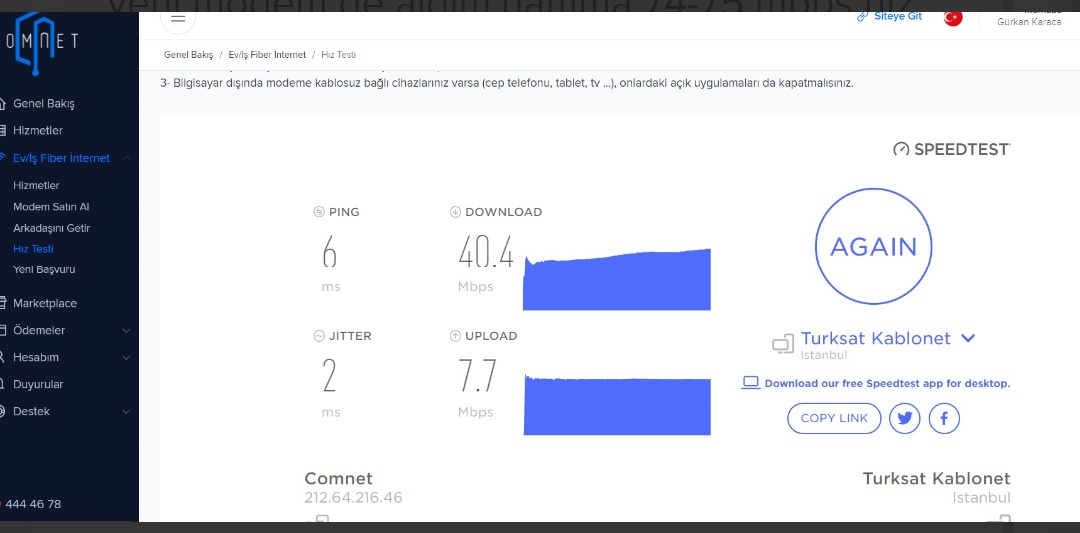Click the Gürkan Karaca user name

(1029, 22)
